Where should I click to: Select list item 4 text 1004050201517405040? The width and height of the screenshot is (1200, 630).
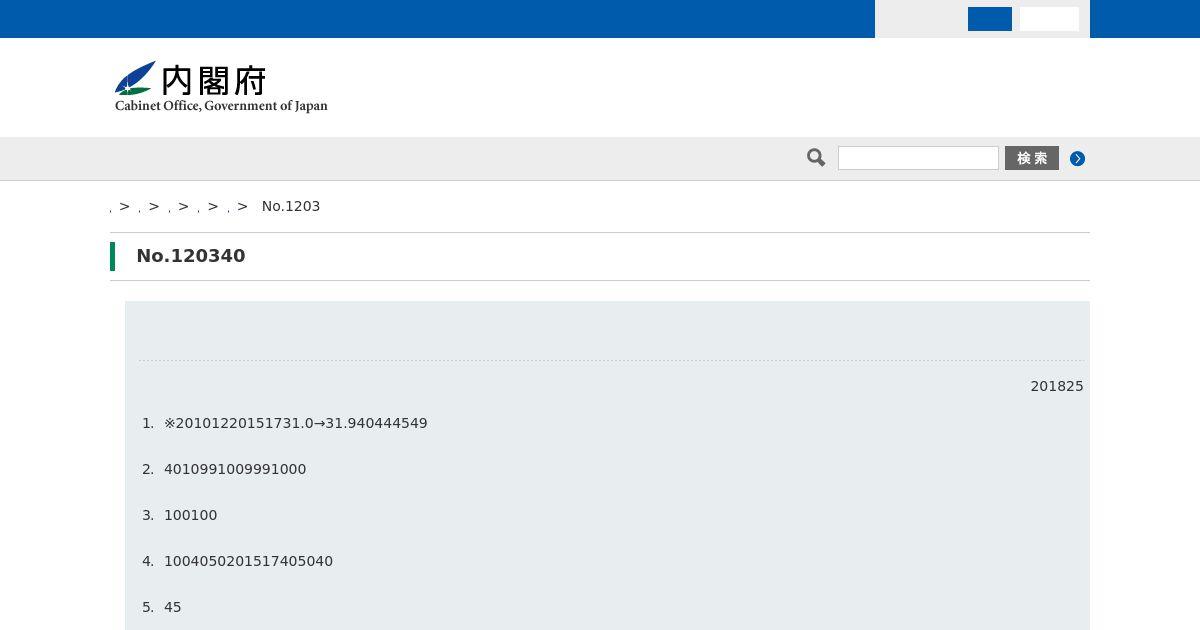pyautogui.click(x=248, y=561)
